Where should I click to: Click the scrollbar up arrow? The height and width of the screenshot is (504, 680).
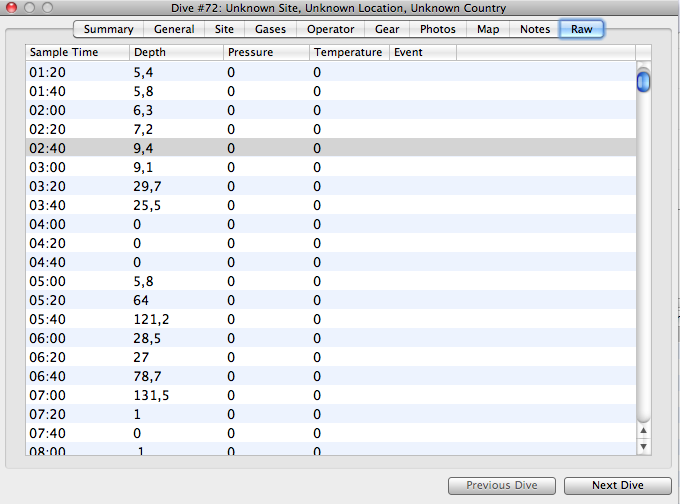[x=643, y=430]
